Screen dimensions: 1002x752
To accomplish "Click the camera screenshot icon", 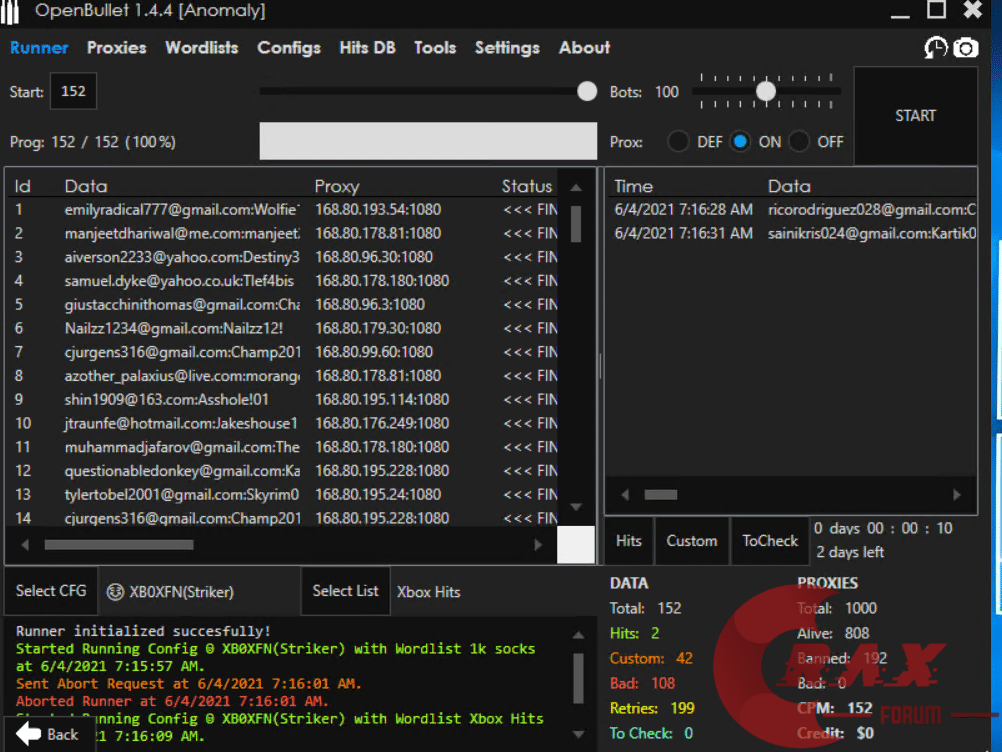I will [x=966, y=47].
